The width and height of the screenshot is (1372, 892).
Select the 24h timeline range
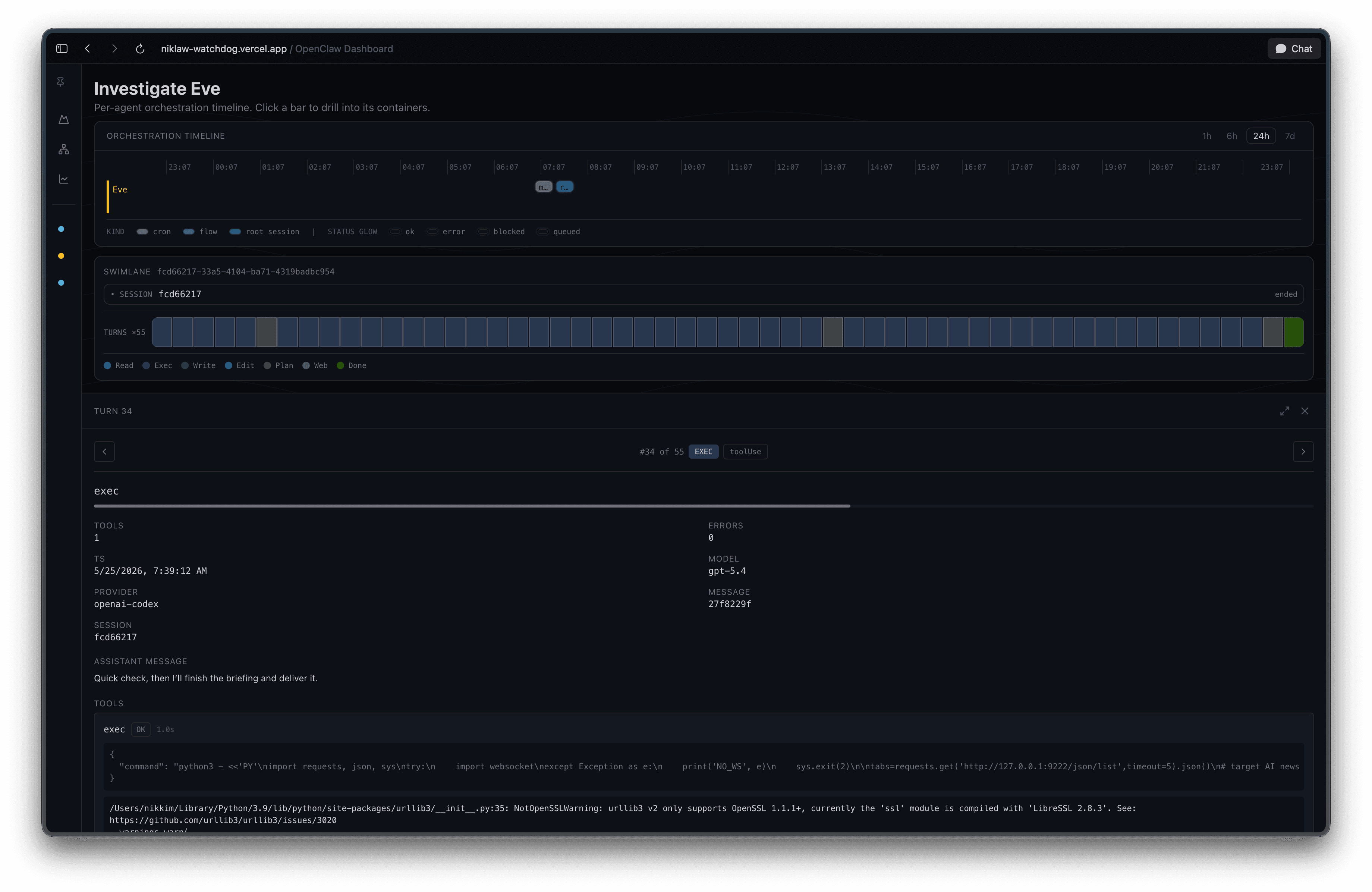1261,136
